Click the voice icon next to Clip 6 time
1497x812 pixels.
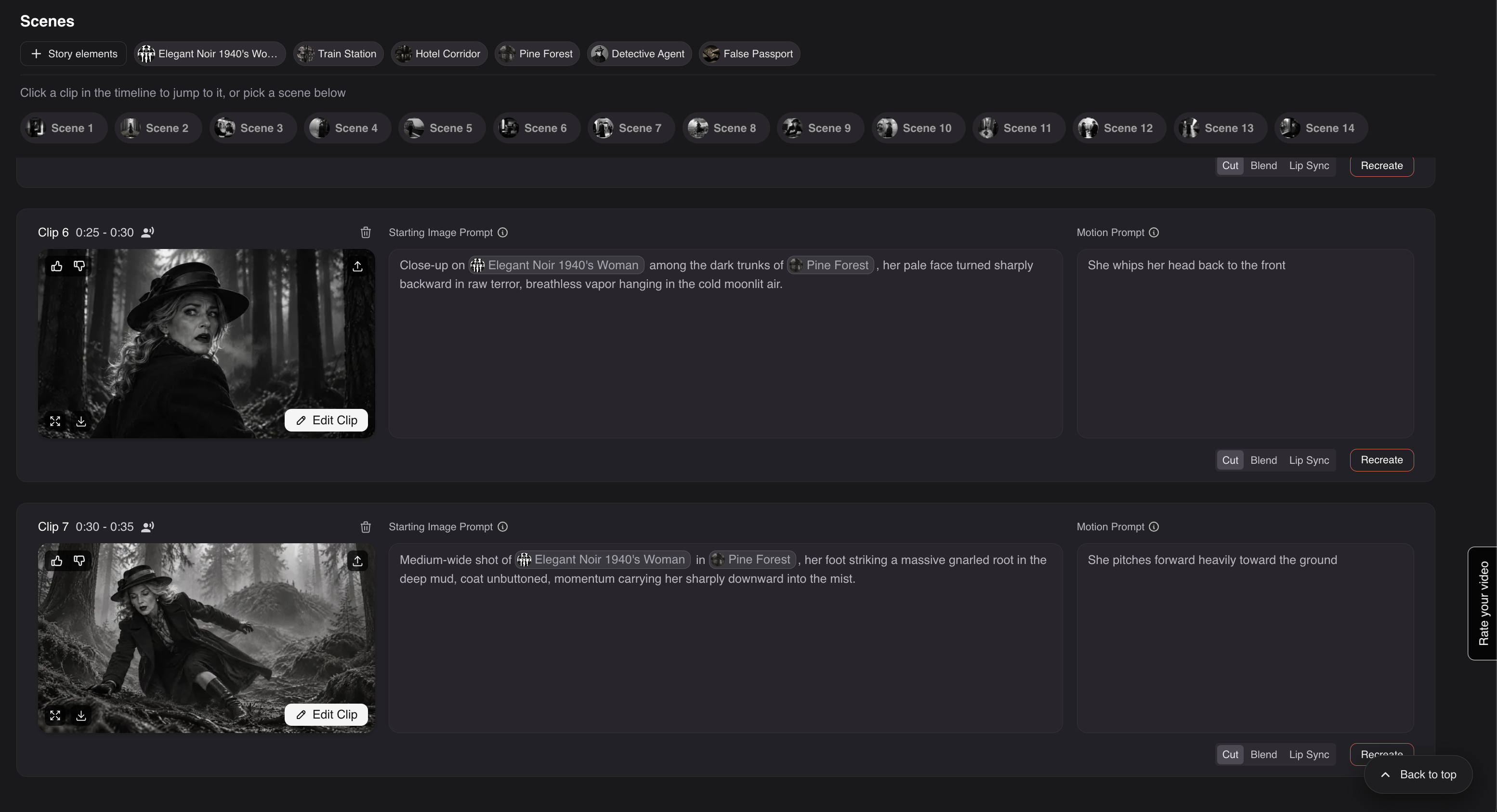[147, 233]
